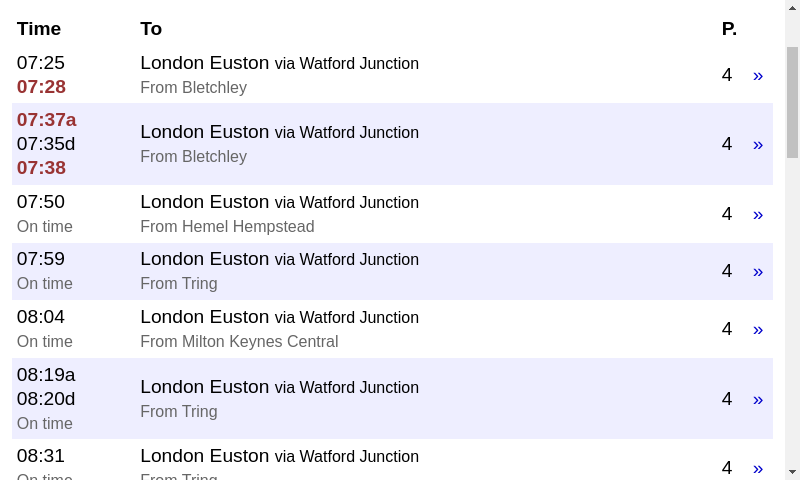Screen dimensions: 800x480
Task: Open details arrow for the 07:59 train
Action: click(758, 271)
